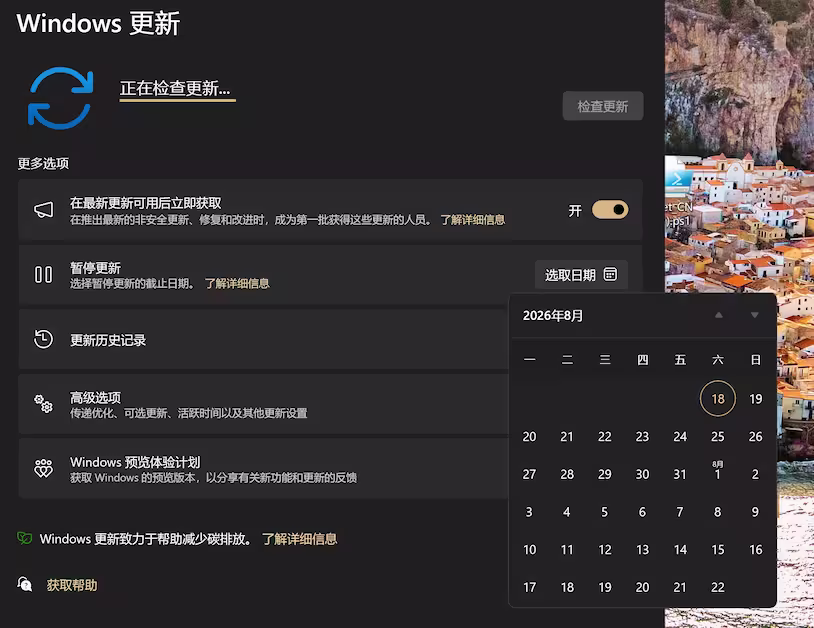The image size is (814, 628).
Task: Select date 24 in the calendar
Action: coord(680,436)
